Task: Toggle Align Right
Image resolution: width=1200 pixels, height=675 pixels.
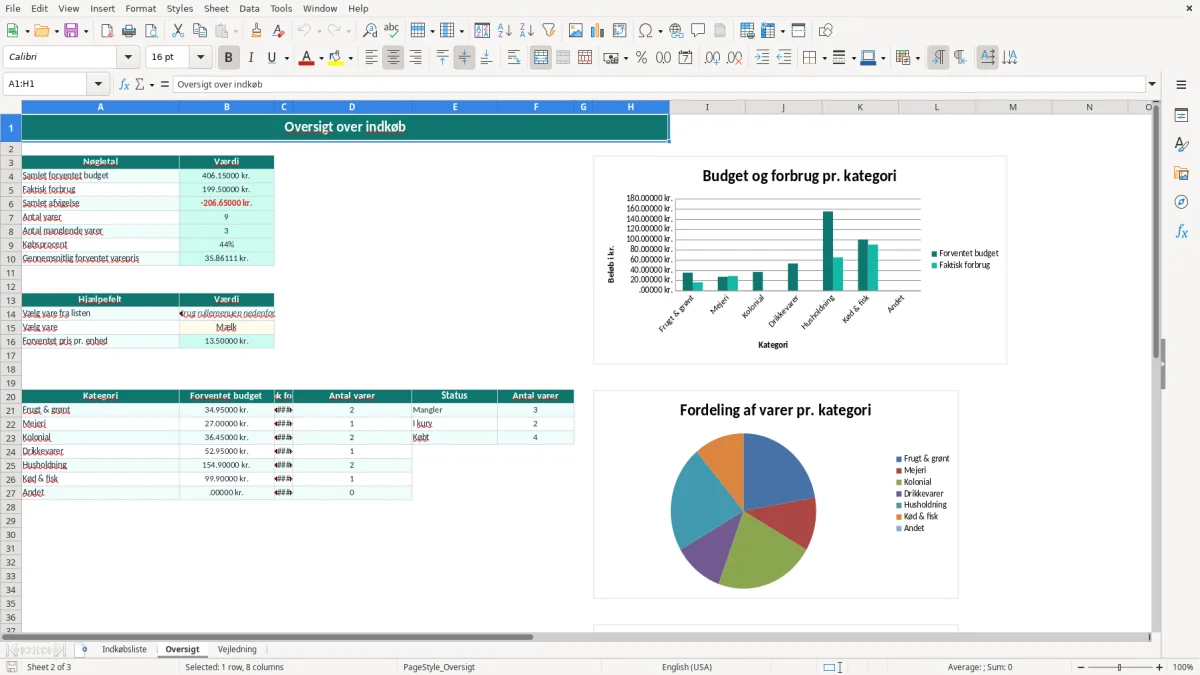Action: point(415,58)
